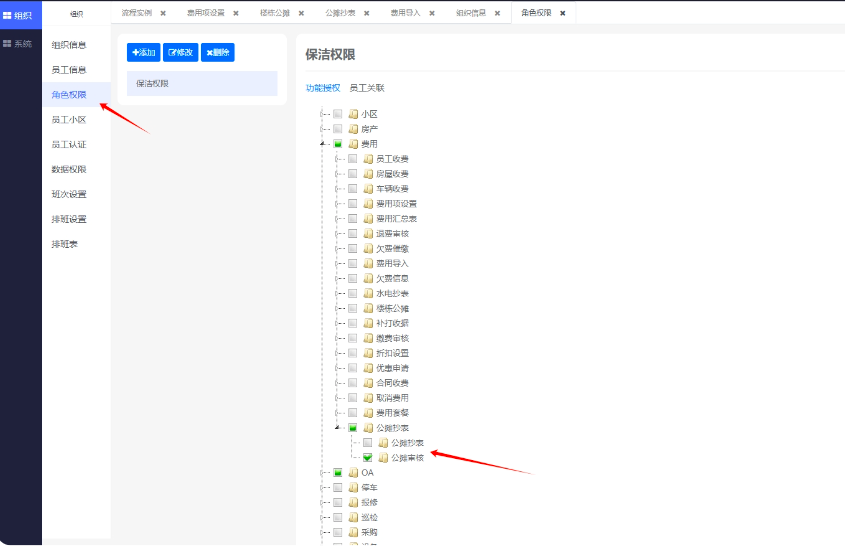Close the 流程实例 tab
Viewport: 845px width, 554px height.
(163, 13)
